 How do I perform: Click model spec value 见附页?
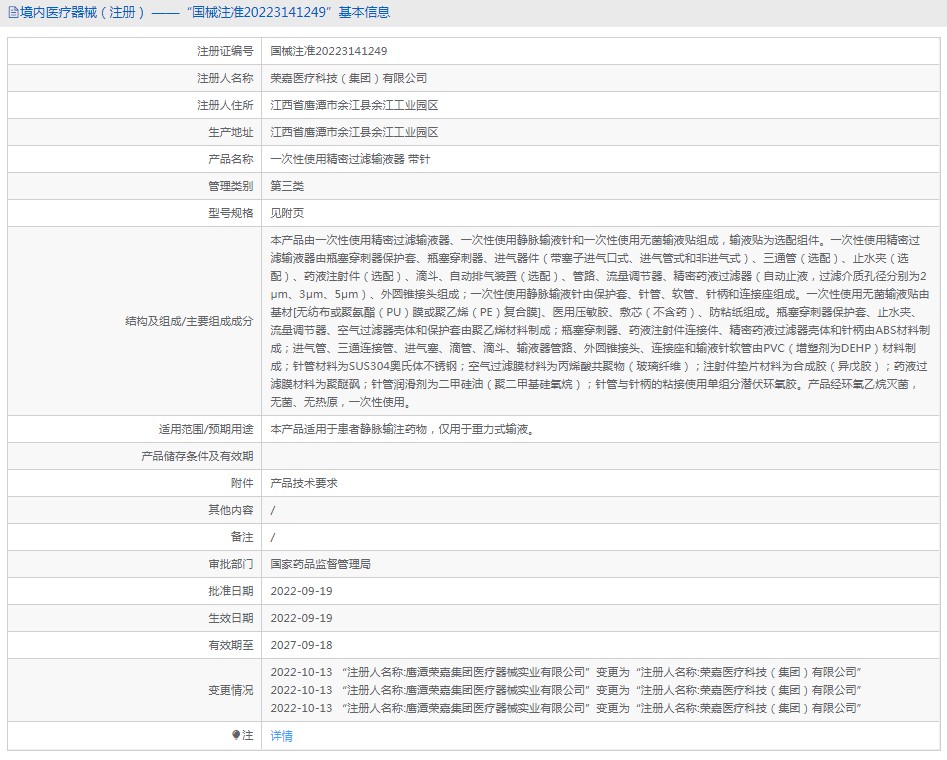click(x=287, y=213)
